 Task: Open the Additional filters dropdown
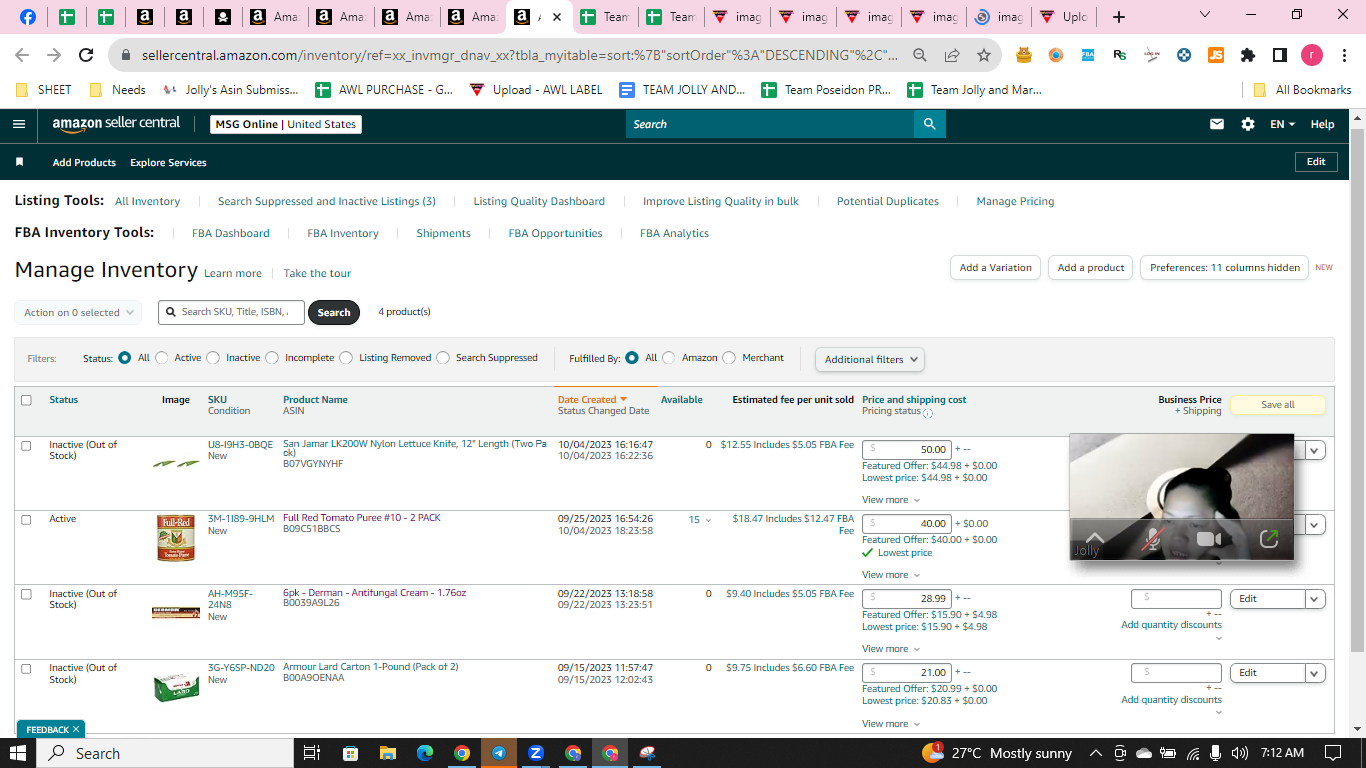(x=869, y=359)
